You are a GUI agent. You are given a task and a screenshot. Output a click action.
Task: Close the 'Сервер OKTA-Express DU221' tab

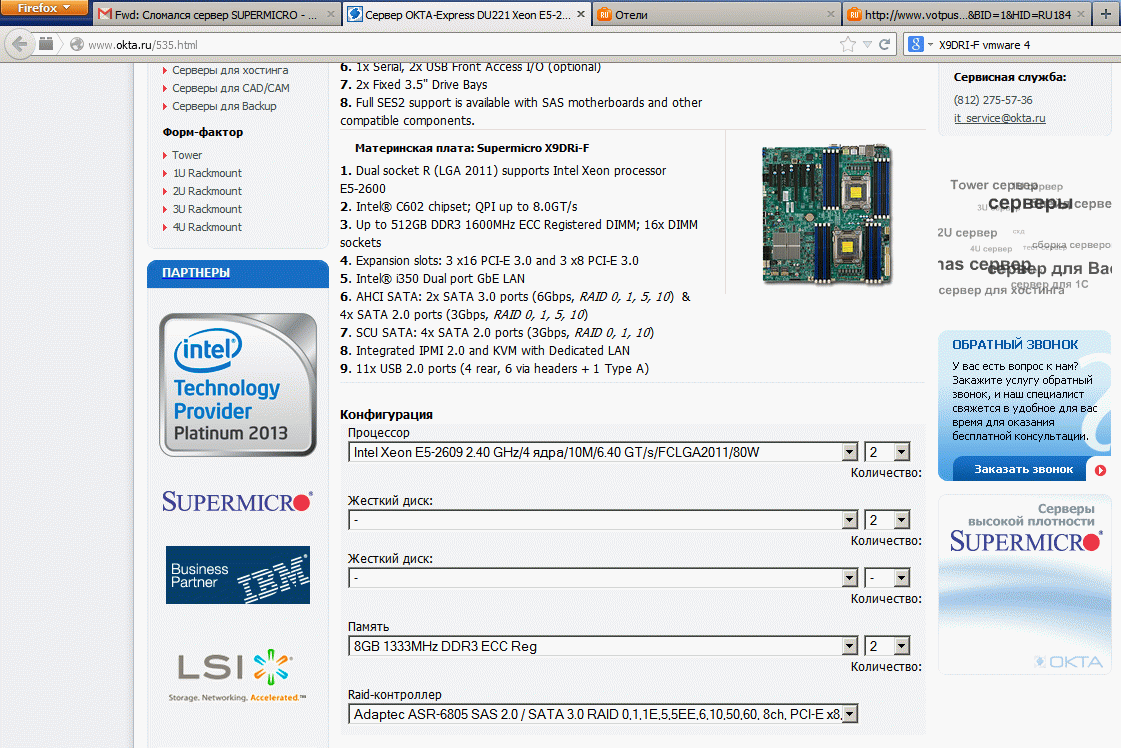[581, 14]
